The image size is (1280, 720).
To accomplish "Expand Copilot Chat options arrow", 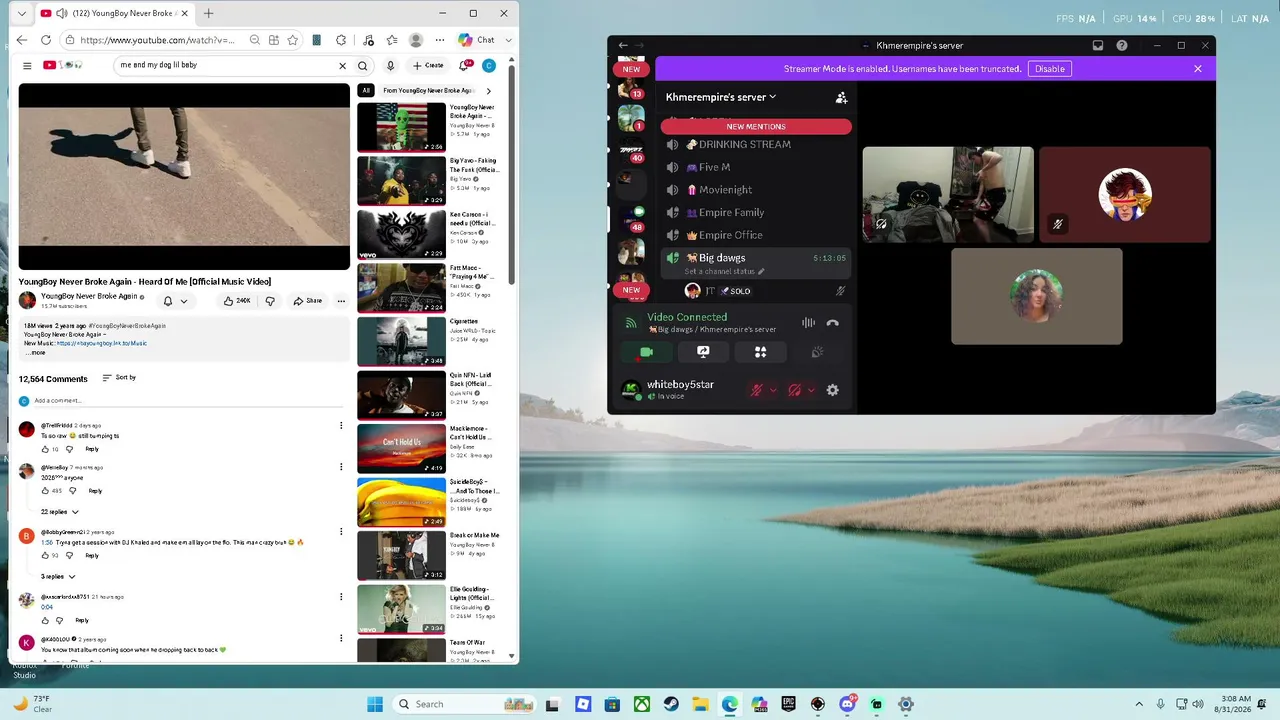I will click(x=508, y=40).
